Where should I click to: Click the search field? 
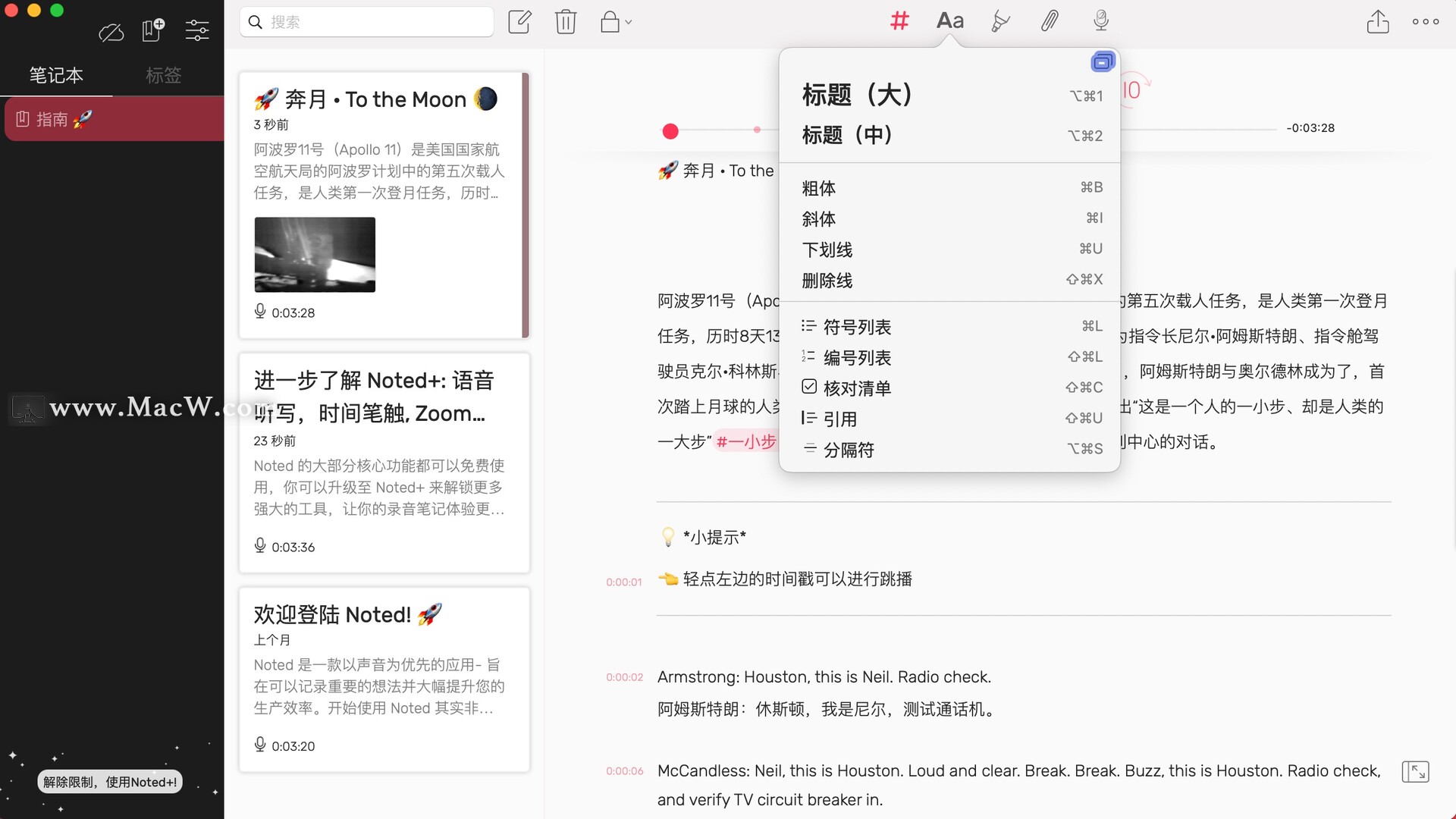click(367, 22)
